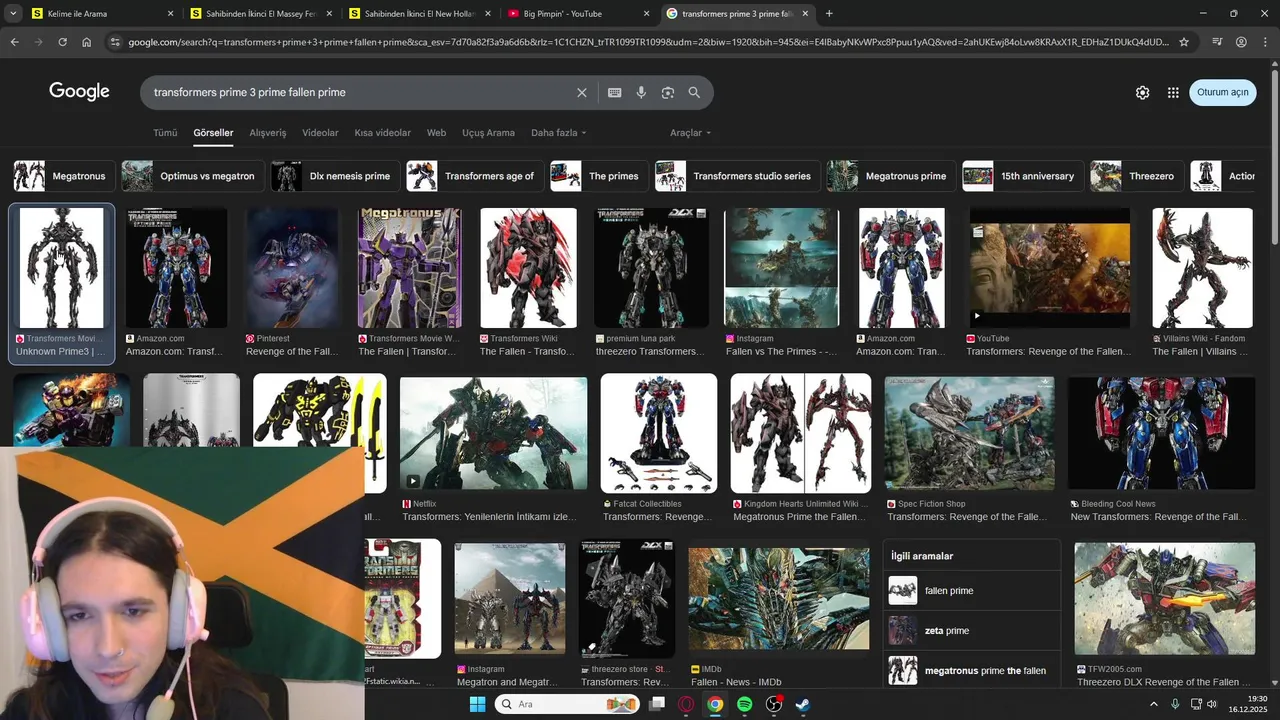Screen dimensions: 1280x720
Task: Click the Chrome address bar URL
Action: pos(648,42)
